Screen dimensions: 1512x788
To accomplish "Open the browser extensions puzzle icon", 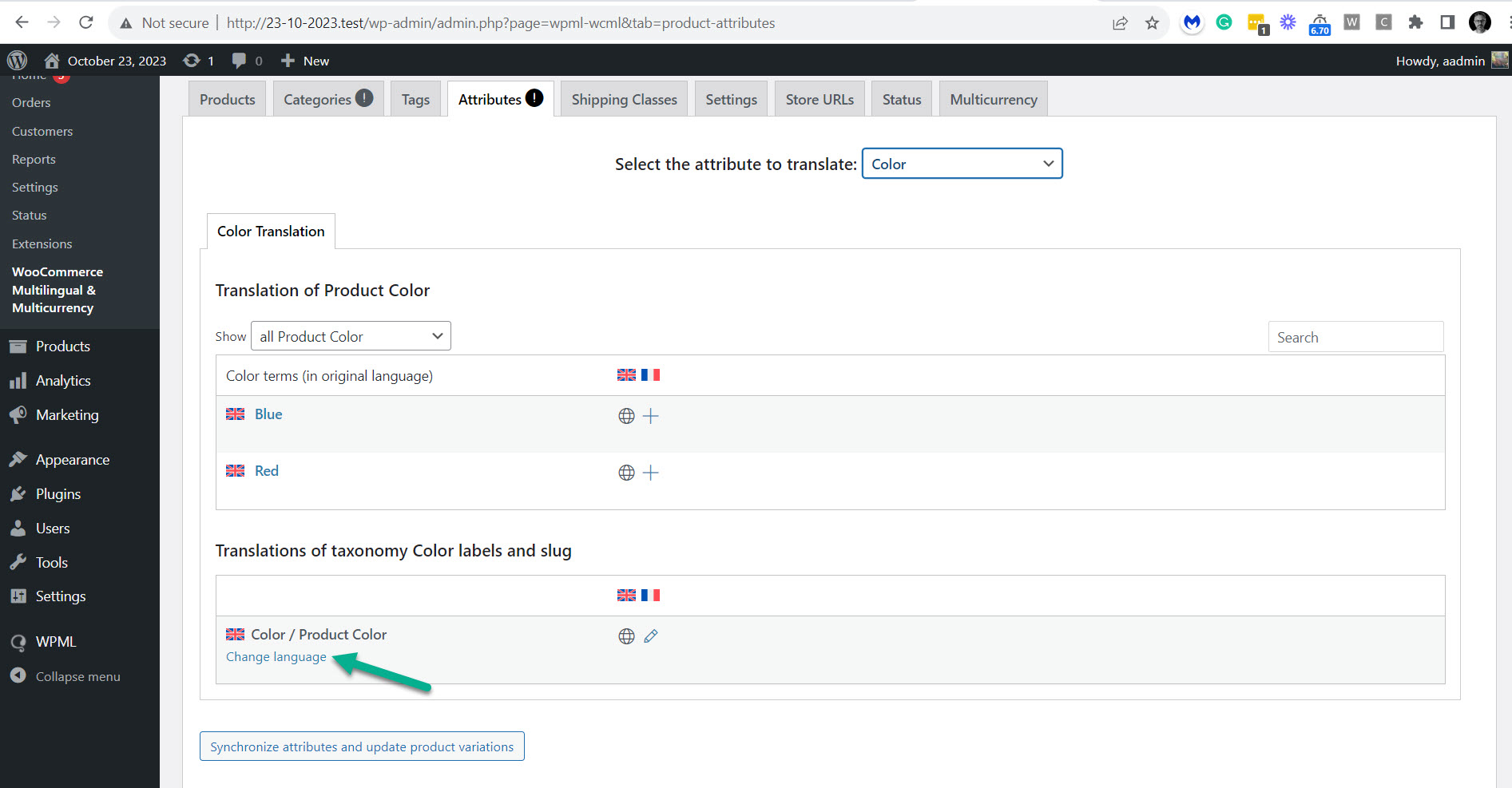I will (1415, 22).
